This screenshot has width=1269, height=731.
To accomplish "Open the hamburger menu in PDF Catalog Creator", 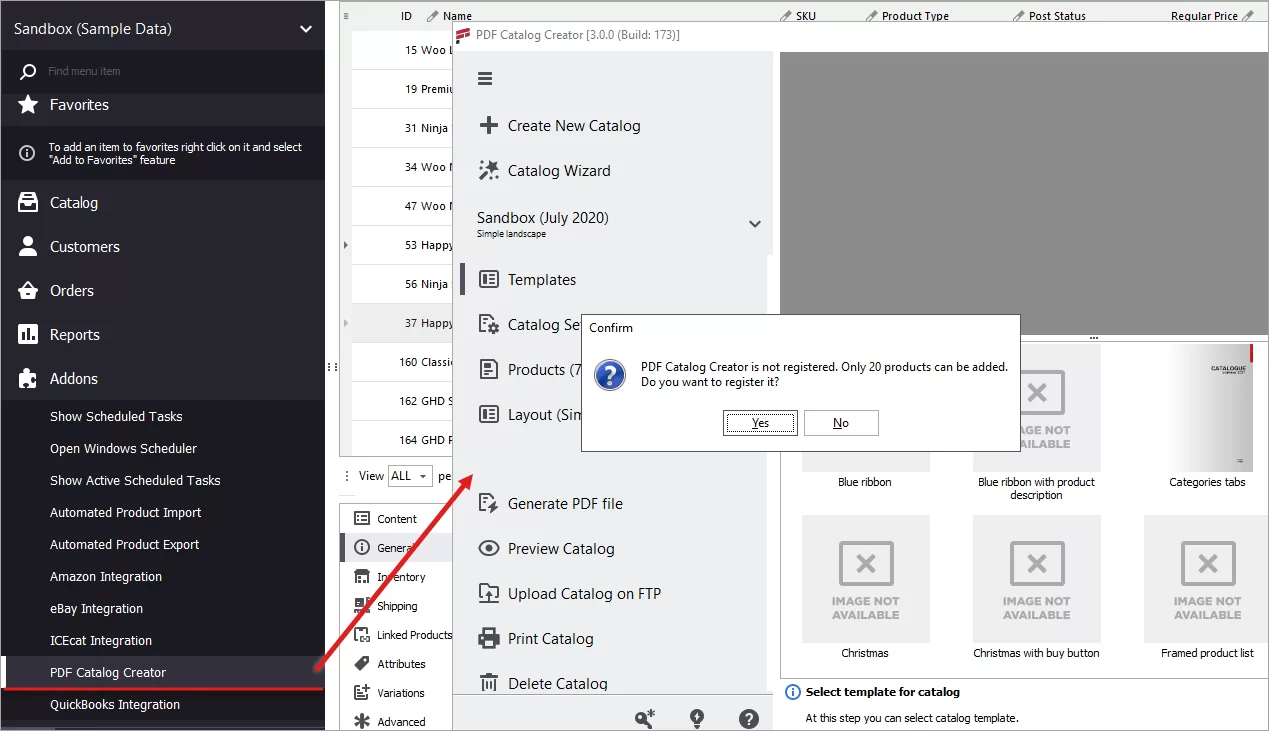I will tap(485, 78).
